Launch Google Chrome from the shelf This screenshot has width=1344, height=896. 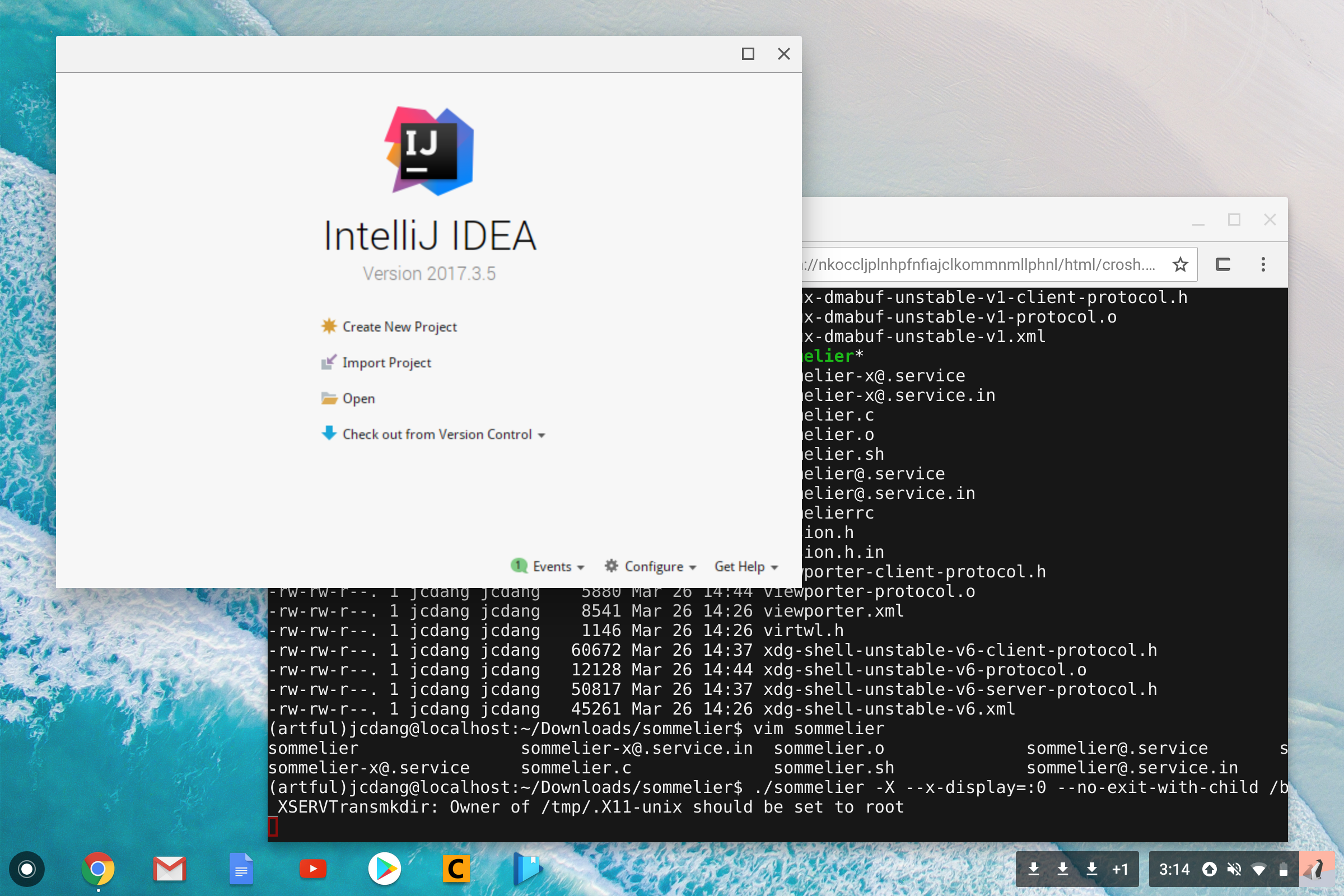coord(97,869)
